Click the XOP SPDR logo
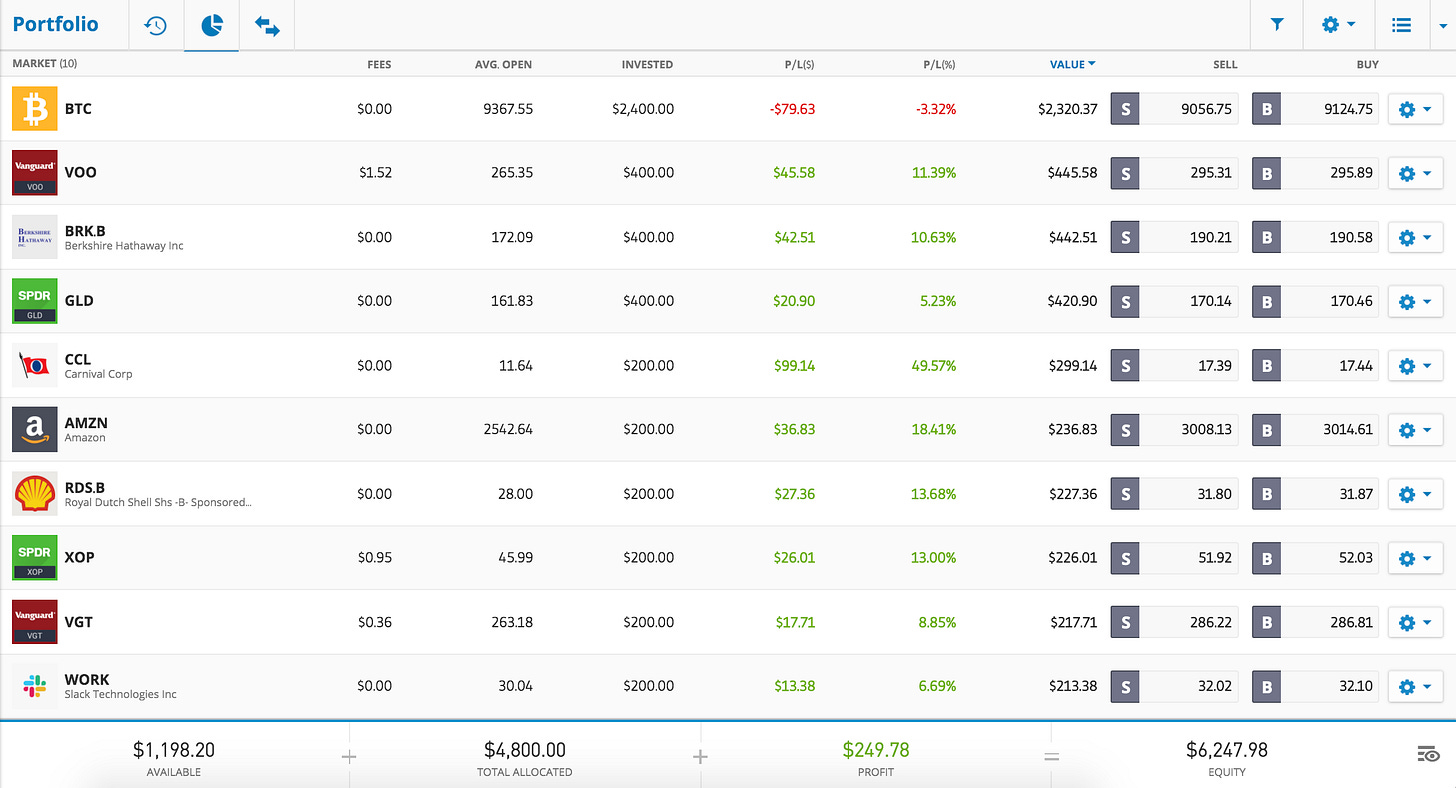This screenshot has height=788, width=1456. (x=35, y=557)
